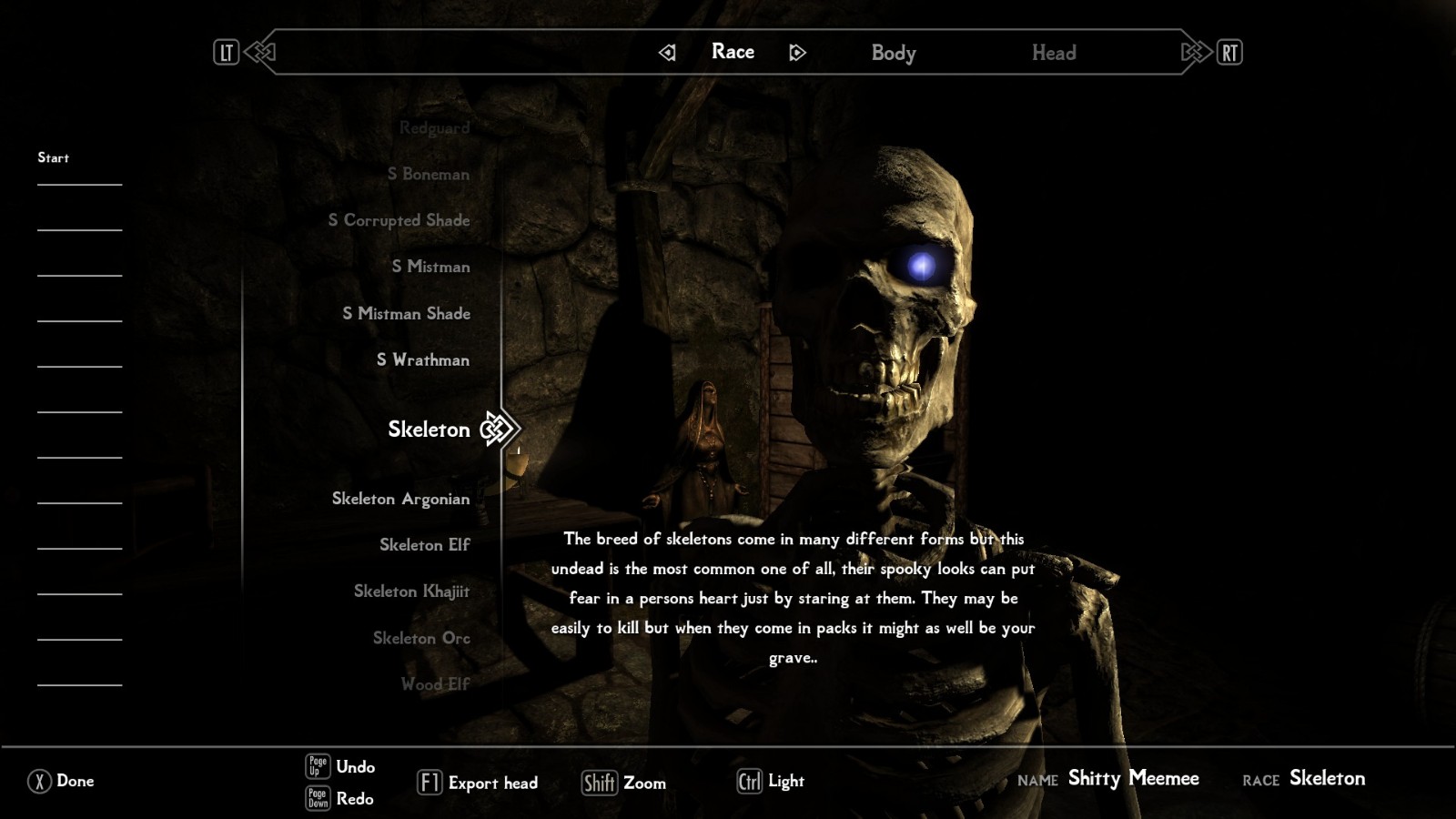The width and height of the screenshot is (1456, 819).
Task: Toggle Light with the Ctrl key icon
Action: coord(749,781)
